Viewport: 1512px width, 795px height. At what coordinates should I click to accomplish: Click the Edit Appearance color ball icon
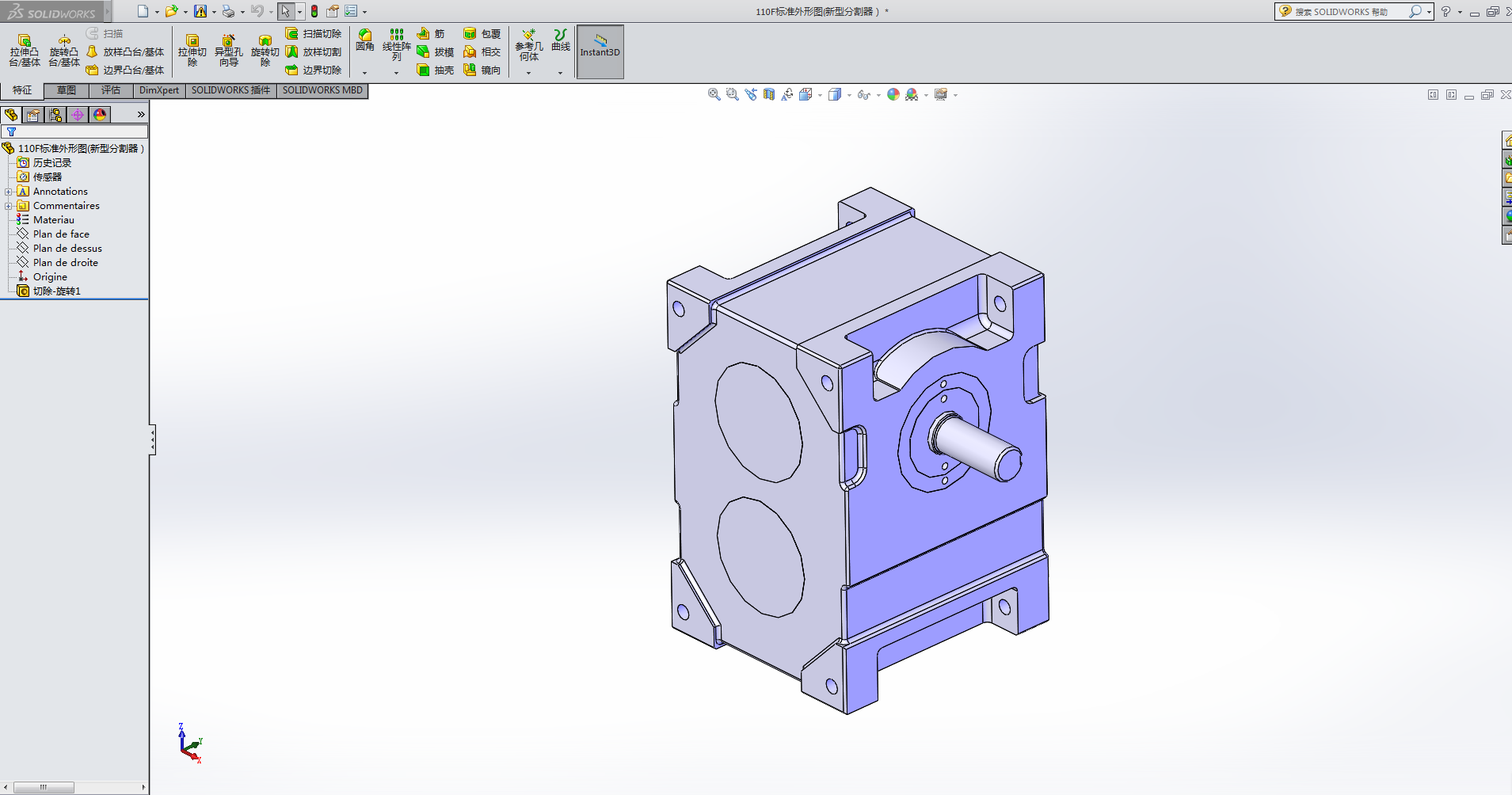click(x=893, y=95)
